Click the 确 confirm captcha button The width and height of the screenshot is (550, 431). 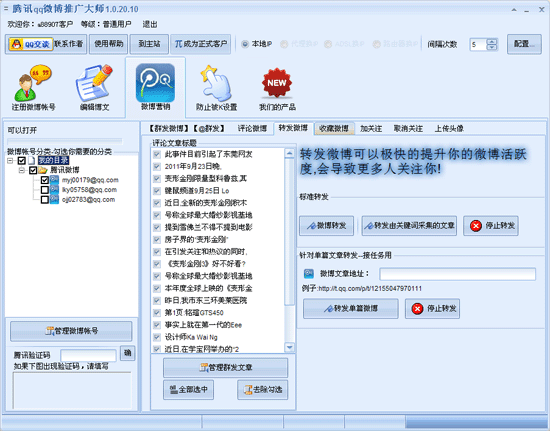pyautogui.click(x=127, y=353)
